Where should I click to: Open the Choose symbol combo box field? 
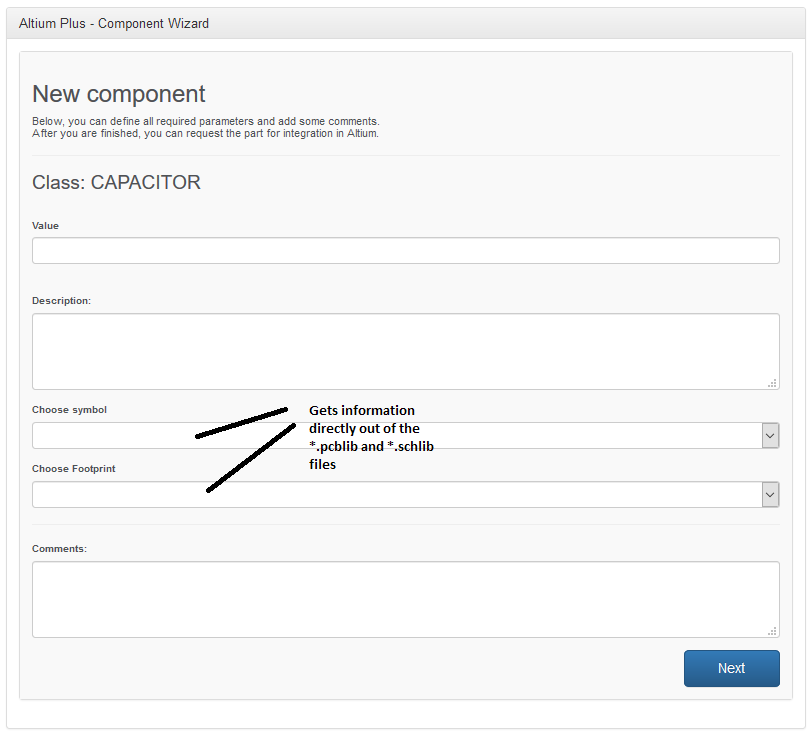click(405, 436)
